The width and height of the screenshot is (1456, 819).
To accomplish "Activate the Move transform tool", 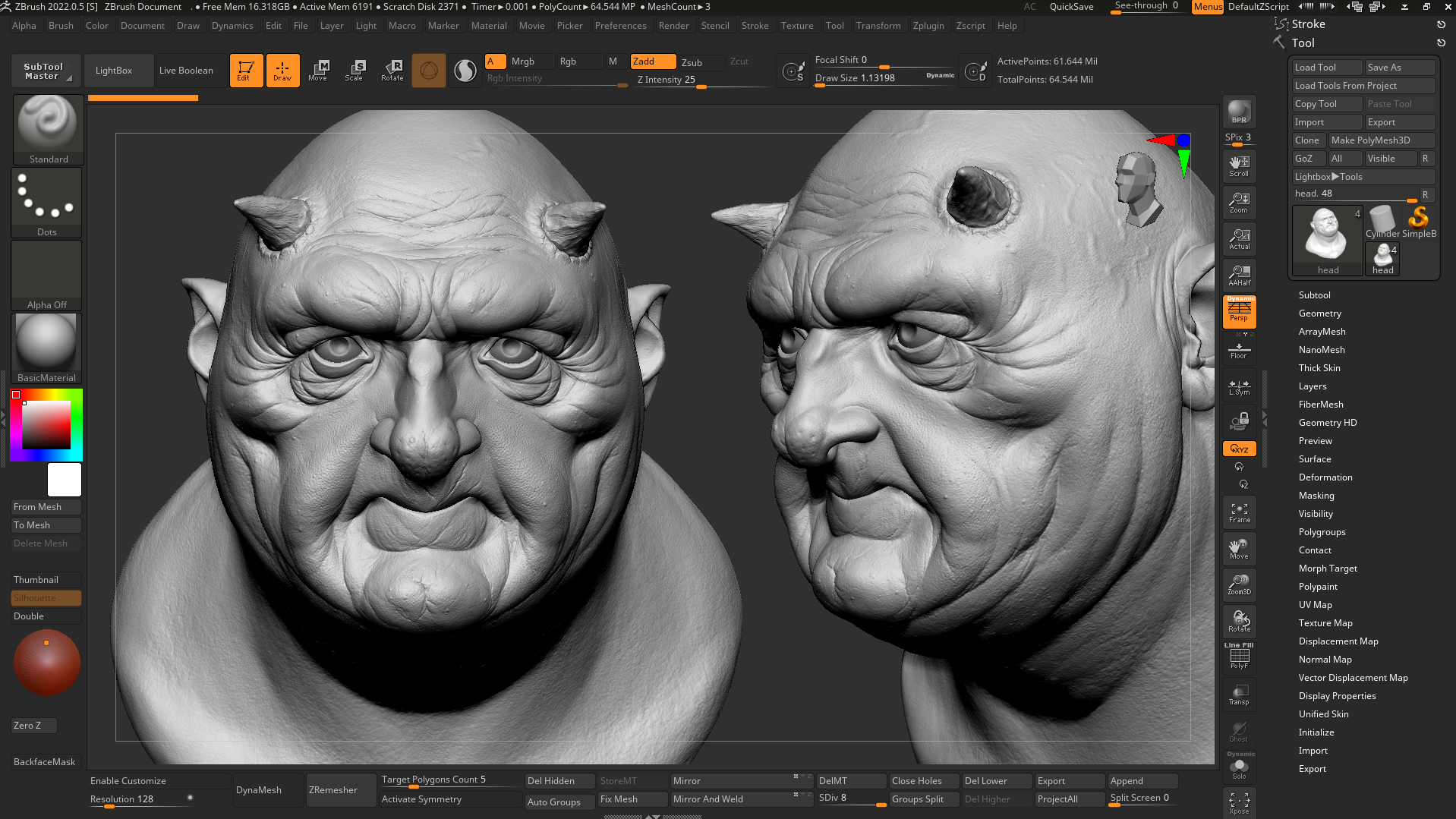I will pyautogui.click(x=318, y=70).
